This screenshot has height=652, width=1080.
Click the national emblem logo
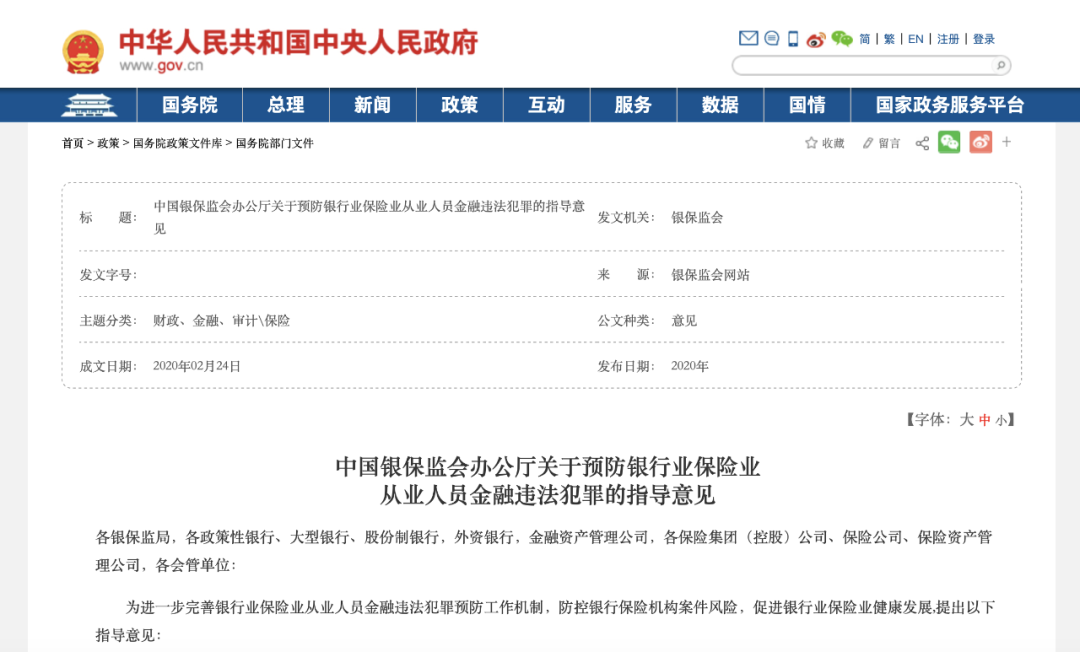coord(83,52)
